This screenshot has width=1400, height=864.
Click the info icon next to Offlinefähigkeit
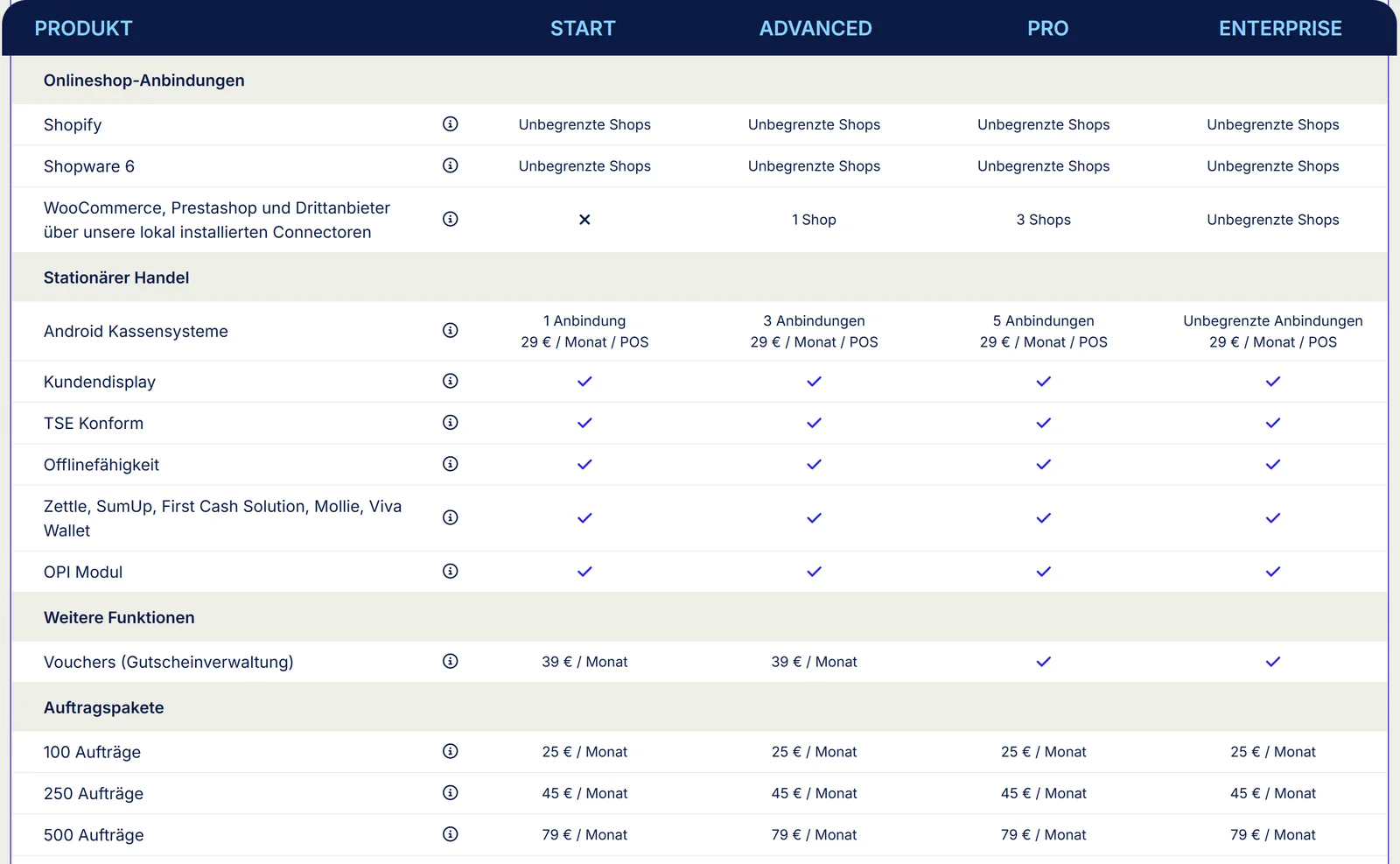(x=451, y=464)
